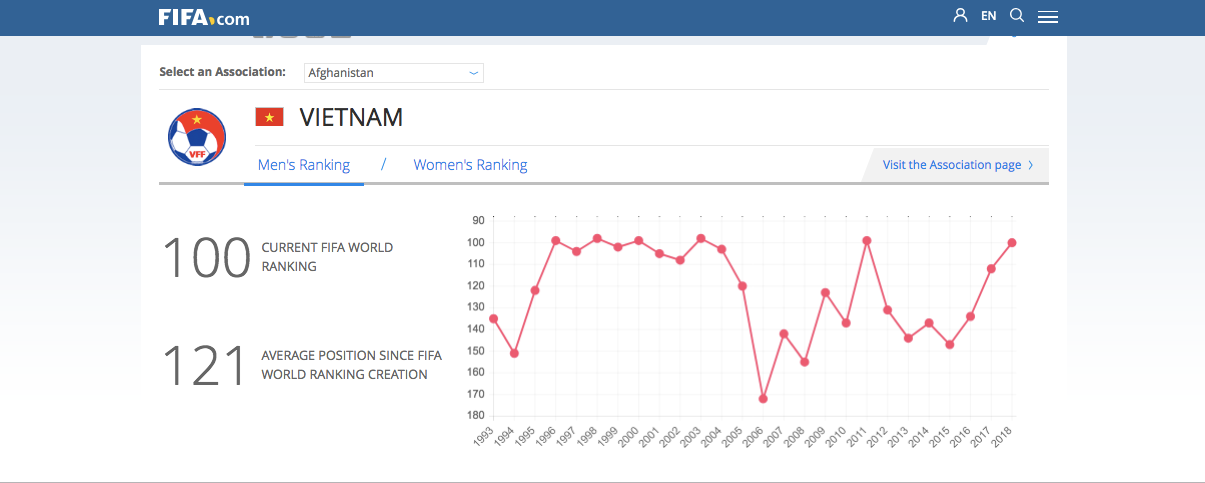Open the user account icon
The width and height of the screenshot is (1205, 483).
click(961, 16)
